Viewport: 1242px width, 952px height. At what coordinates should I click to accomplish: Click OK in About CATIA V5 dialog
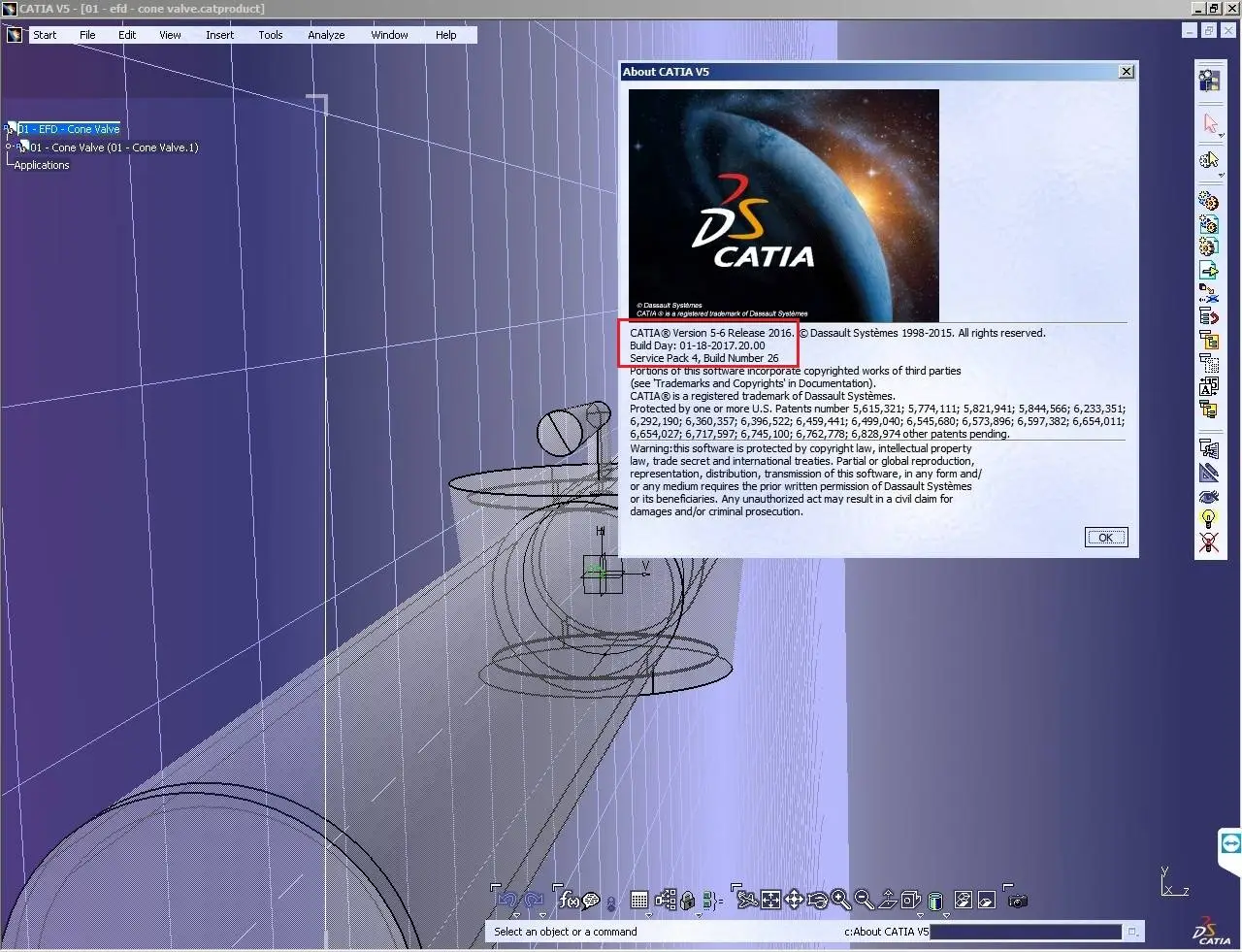pos(1106,538)
